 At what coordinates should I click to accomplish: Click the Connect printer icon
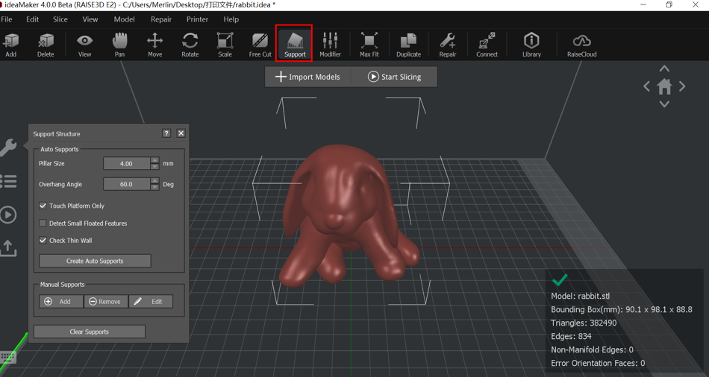pyautogui.click(x=487, y=45)
